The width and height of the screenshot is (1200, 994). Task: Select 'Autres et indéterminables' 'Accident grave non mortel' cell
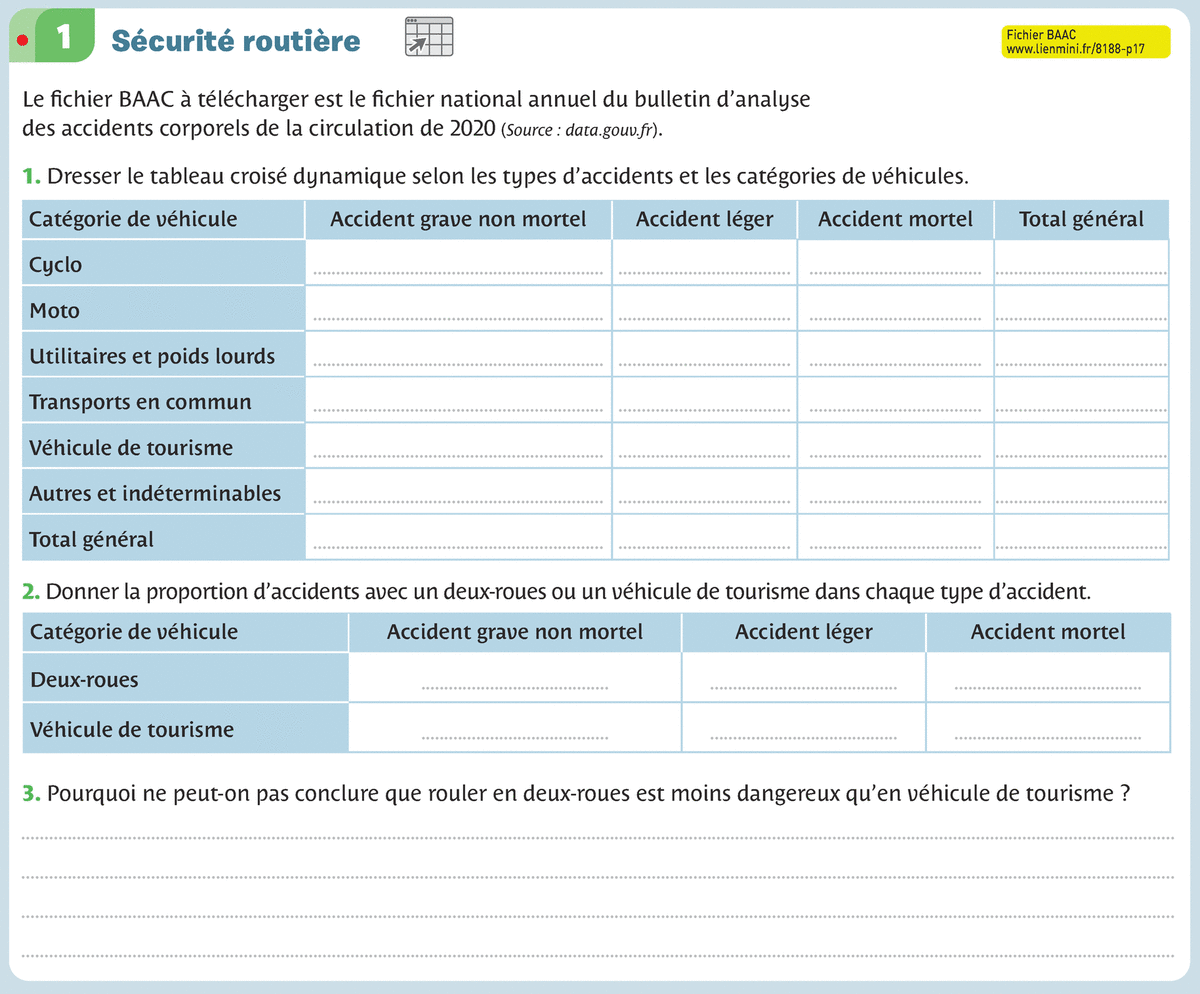[458, 492]
